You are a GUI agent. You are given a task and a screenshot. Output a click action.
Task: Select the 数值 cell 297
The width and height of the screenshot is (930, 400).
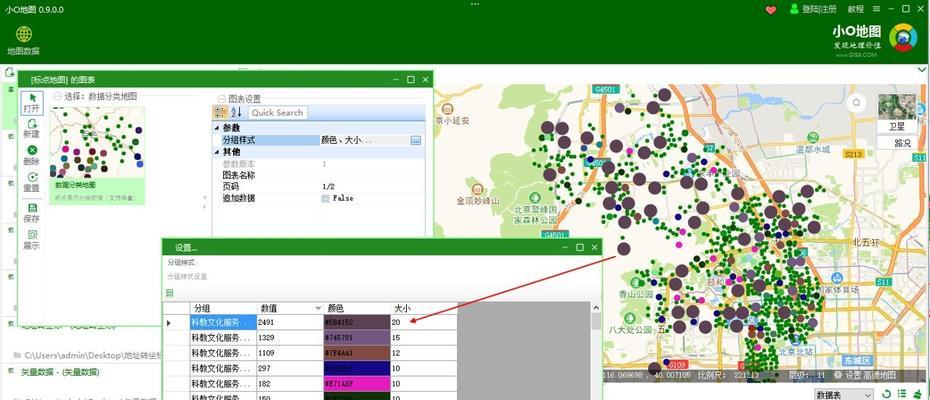click(x=290, y=369)
